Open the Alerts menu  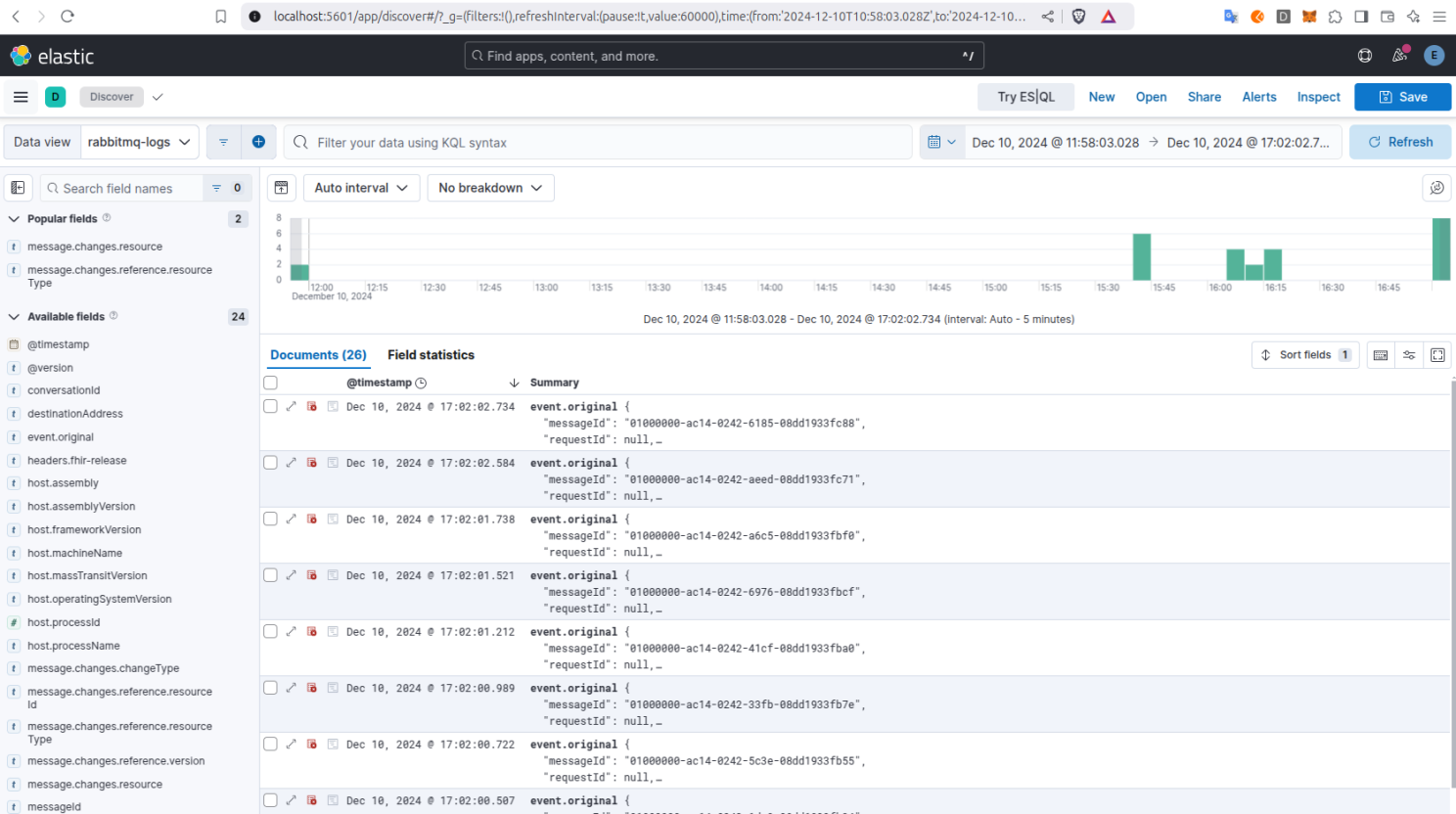point(1259,97)
